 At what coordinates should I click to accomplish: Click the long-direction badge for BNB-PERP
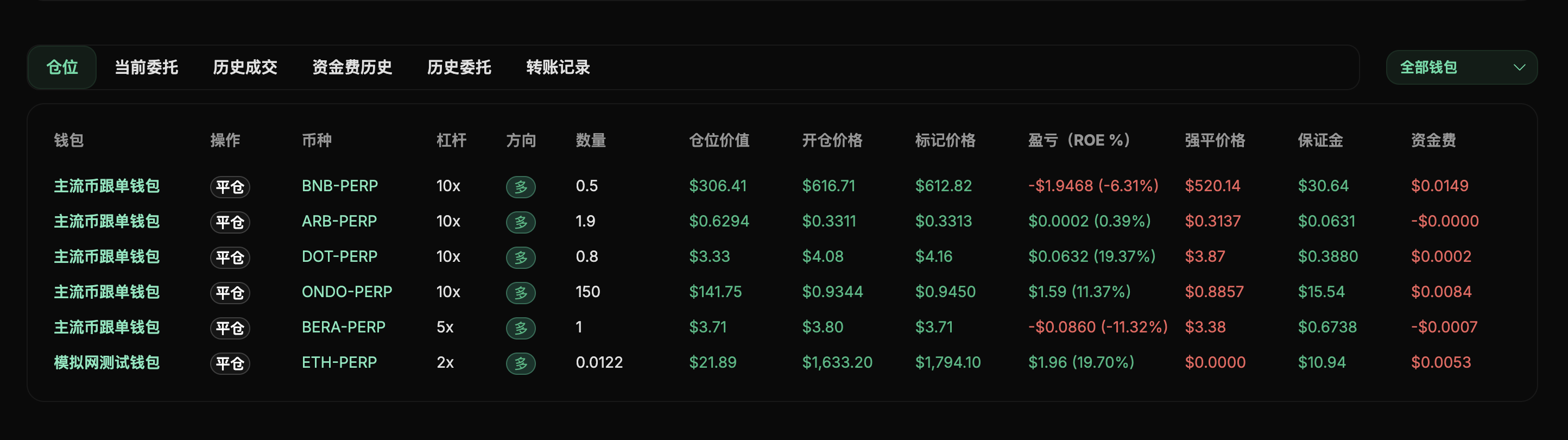tap(521, 186)
